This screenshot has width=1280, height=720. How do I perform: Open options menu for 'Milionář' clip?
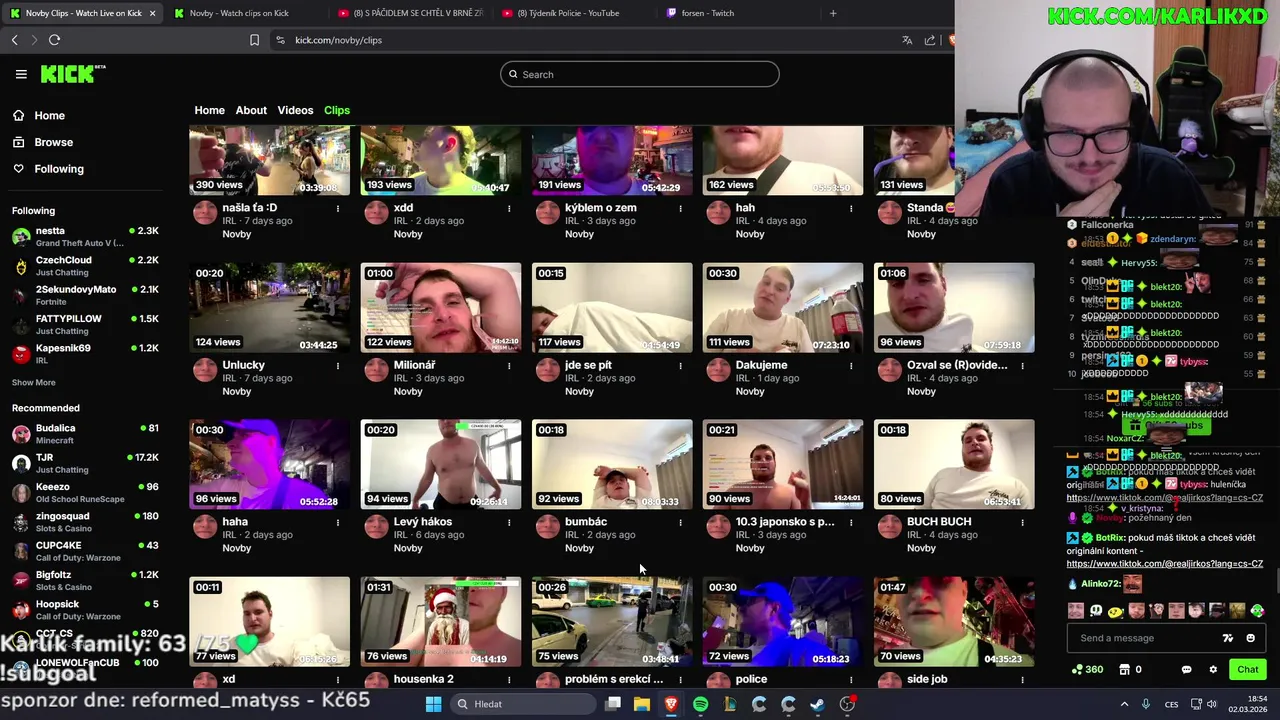(509, 365)
